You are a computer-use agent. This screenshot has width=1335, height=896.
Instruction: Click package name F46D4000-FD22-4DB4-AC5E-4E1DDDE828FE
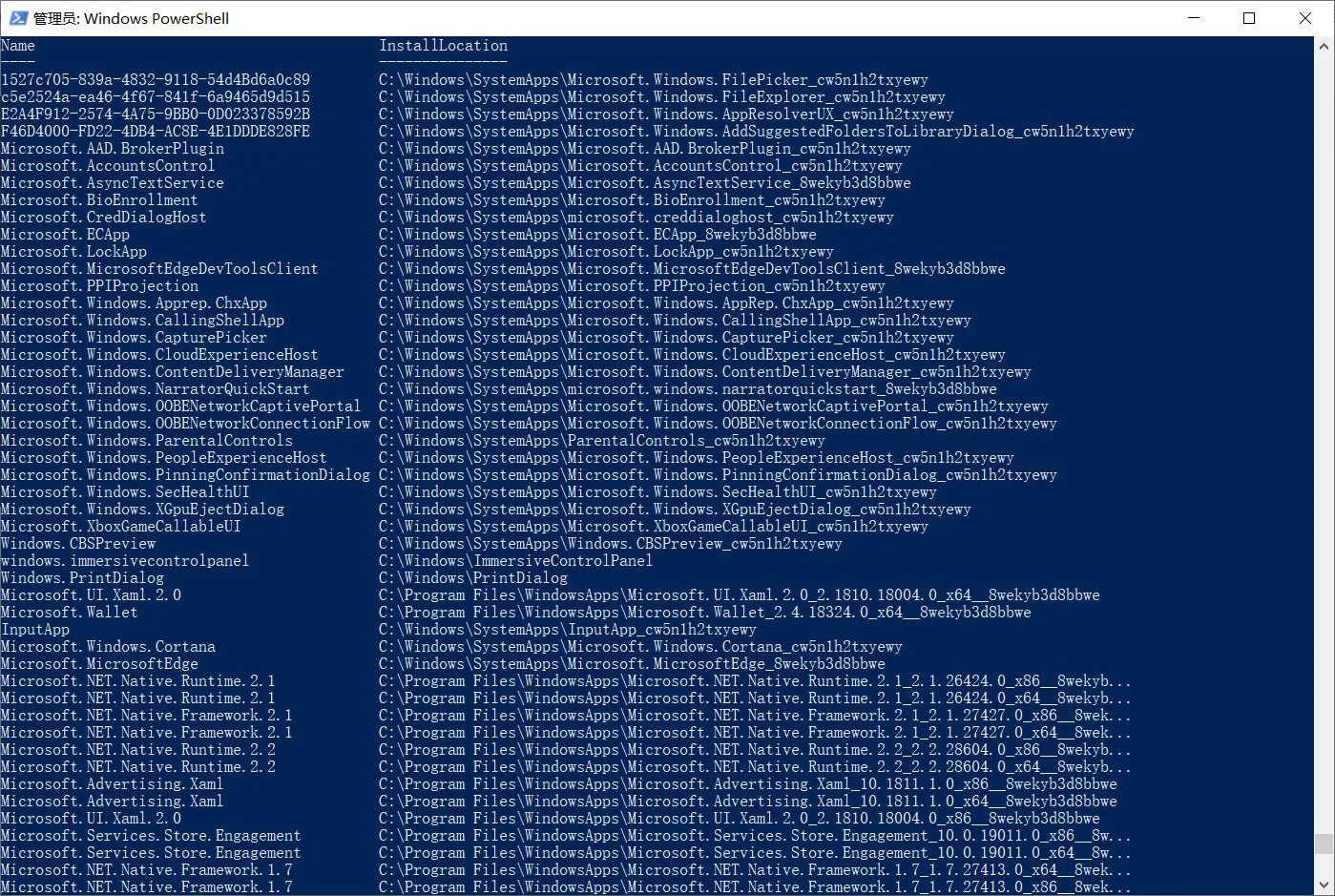pos(156,132)
